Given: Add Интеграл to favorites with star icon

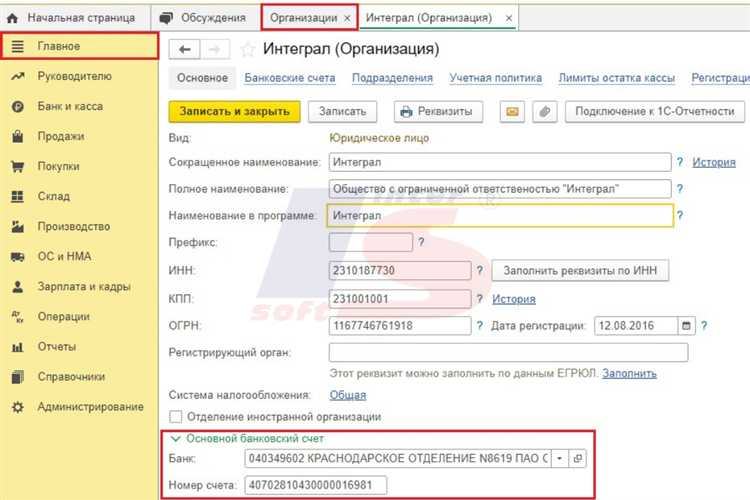Looking at the screenshot, I should (x=247, y=49).
